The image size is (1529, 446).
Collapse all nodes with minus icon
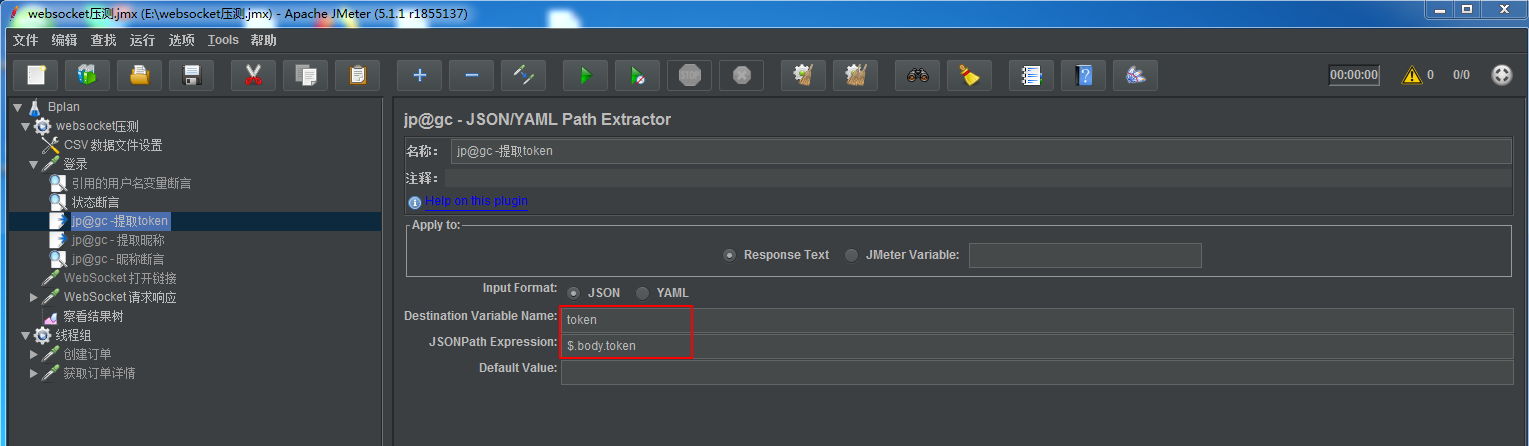pos(471,75)
